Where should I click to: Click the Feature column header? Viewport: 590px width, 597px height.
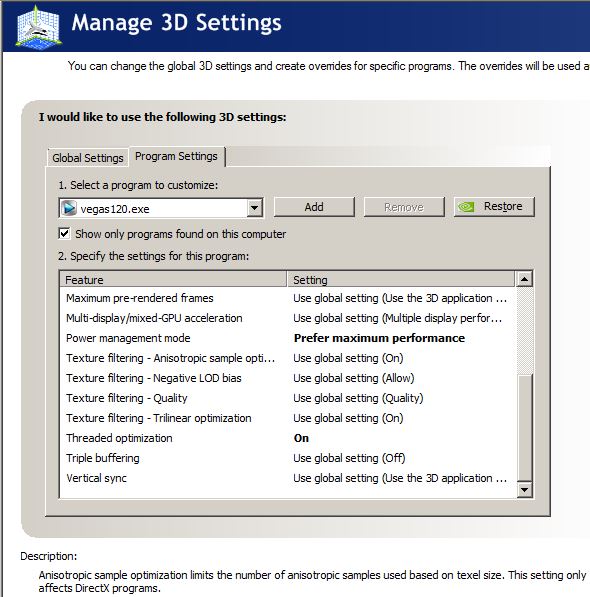(x=173, y=279)
